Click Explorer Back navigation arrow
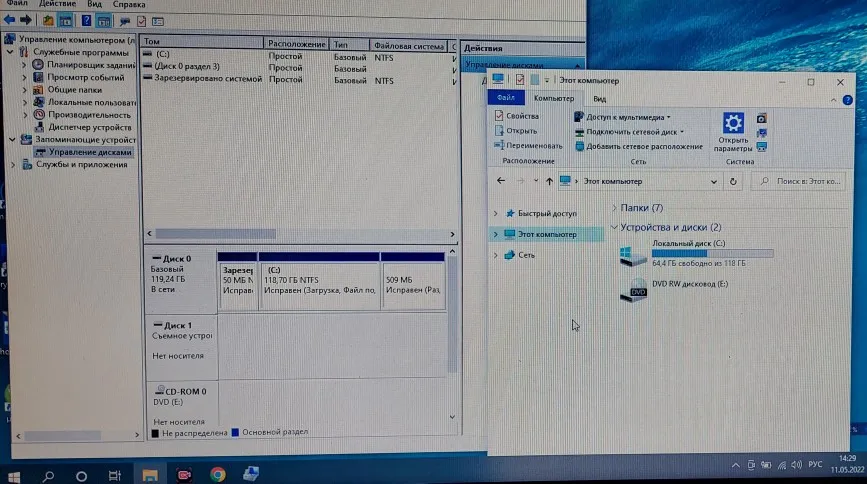The width and height of the screenshot is (867, 484). [x=501, y=180]
